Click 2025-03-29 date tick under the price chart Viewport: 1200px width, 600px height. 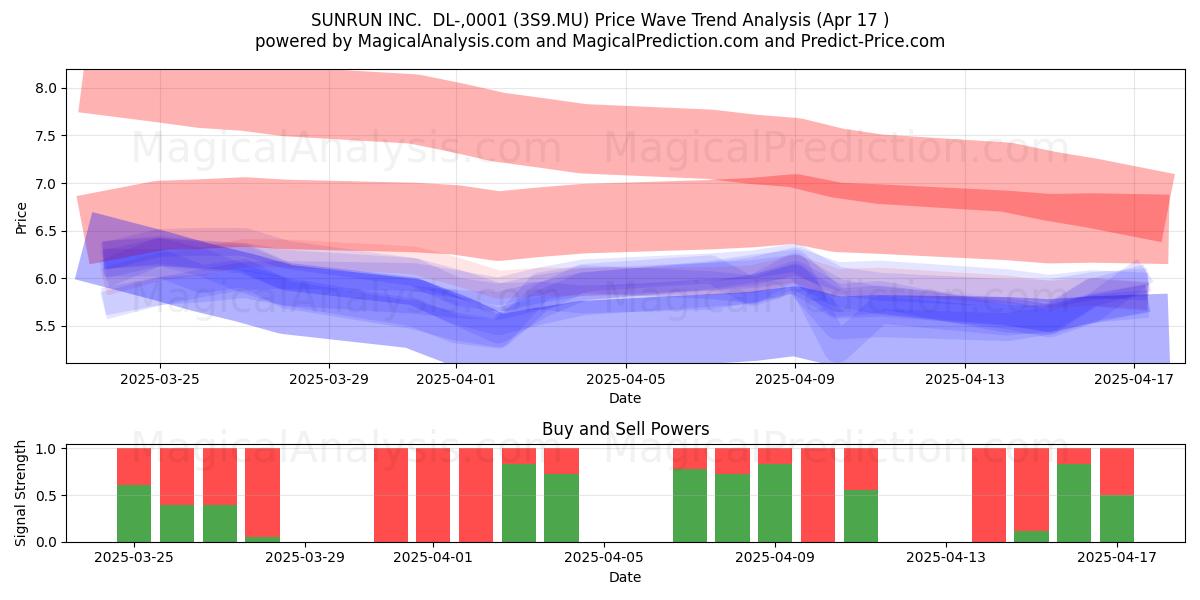tap(330, 380)
